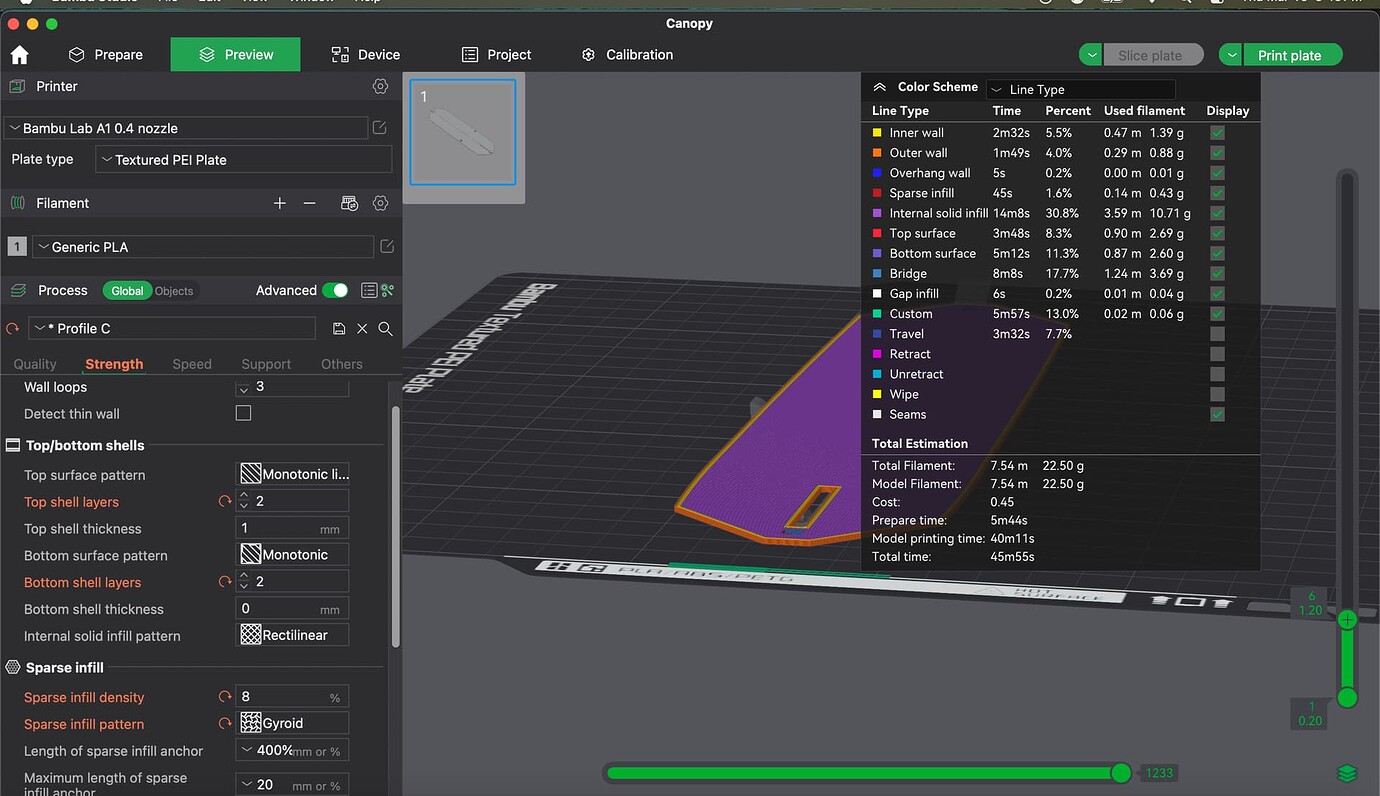Viewport: 1380px width, 796px height.
Task: Open layer settings icon below vertical slider
Action: 1347,773
